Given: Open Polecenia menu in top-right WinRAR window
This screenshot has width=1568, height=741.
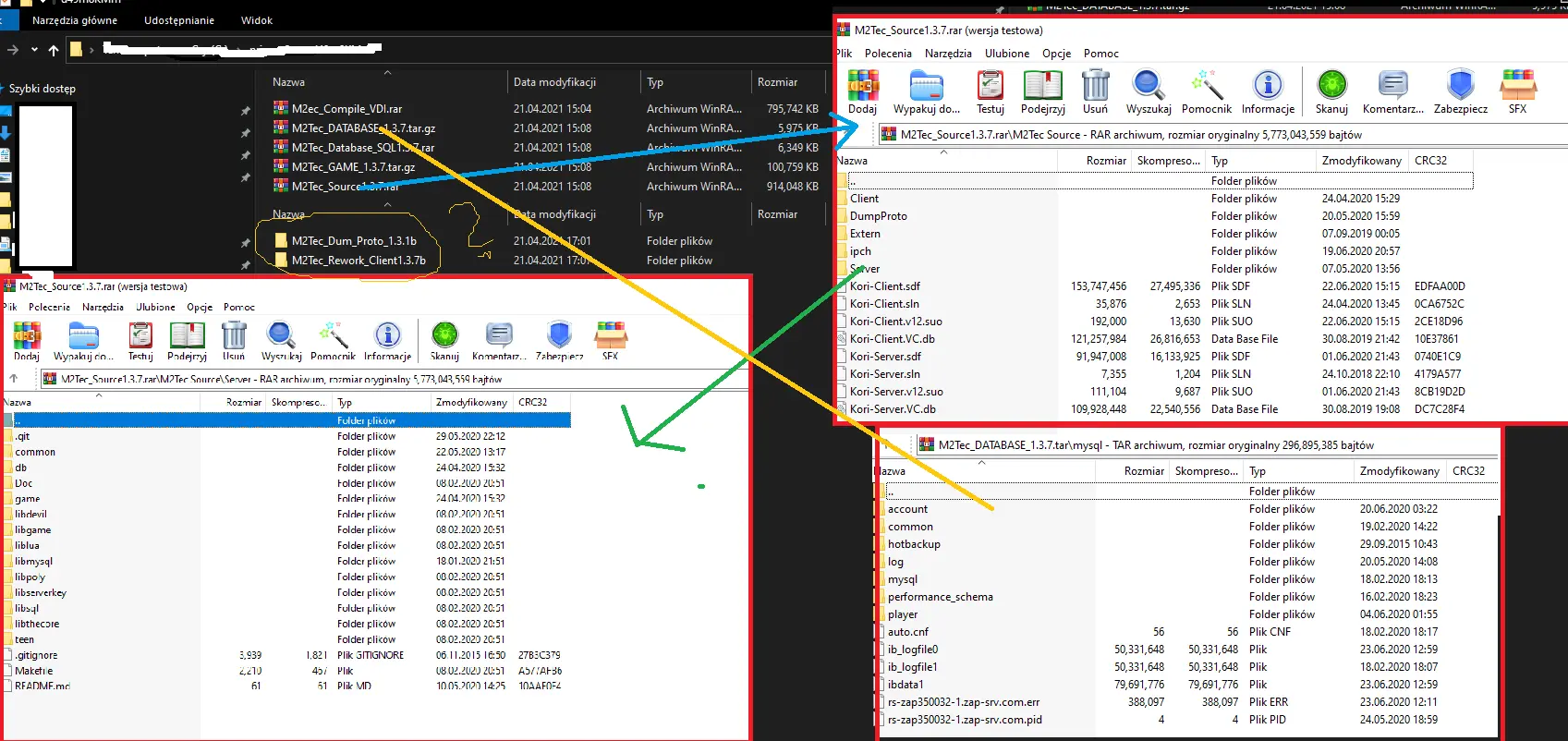Looking at the screenshot, I should click(888, 54).
